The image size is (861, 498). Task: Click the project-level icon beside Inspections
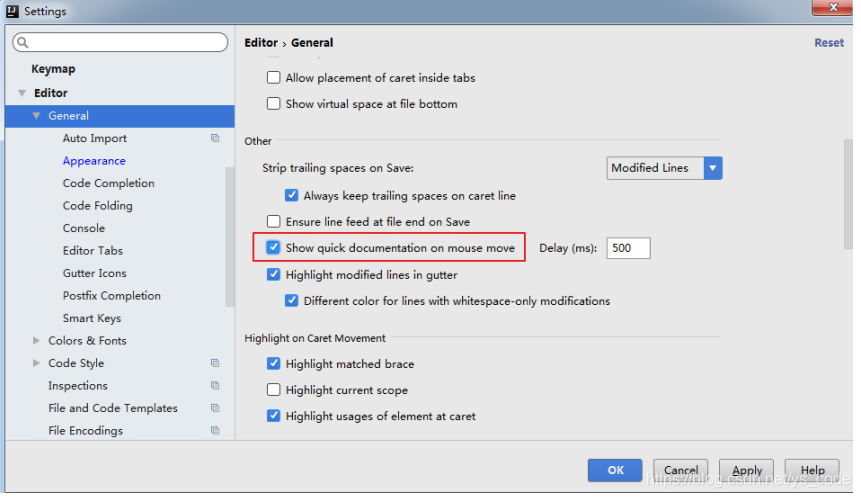coord(215,385)
